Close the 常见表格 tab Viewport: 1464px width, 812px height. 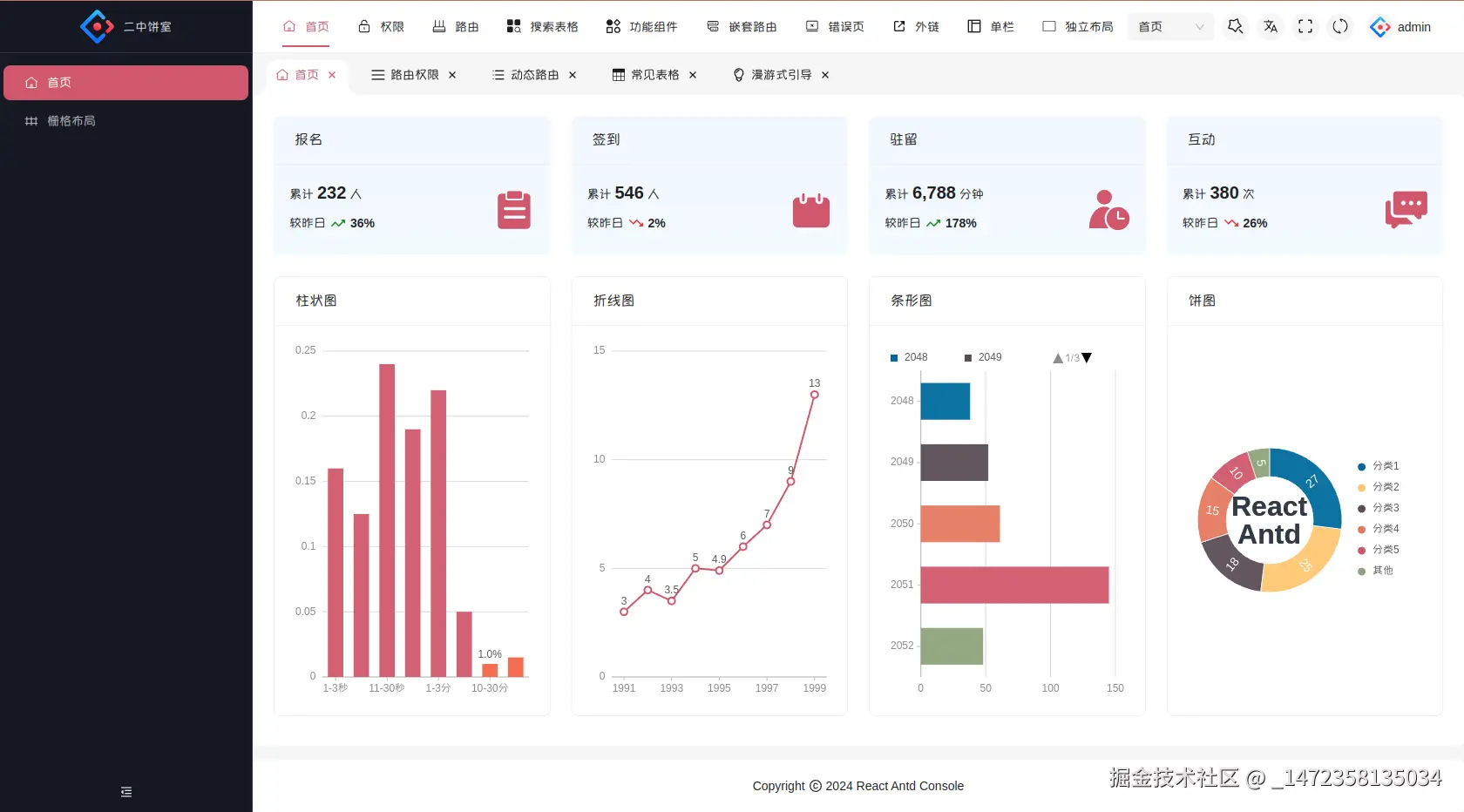(x=693, y=75)
